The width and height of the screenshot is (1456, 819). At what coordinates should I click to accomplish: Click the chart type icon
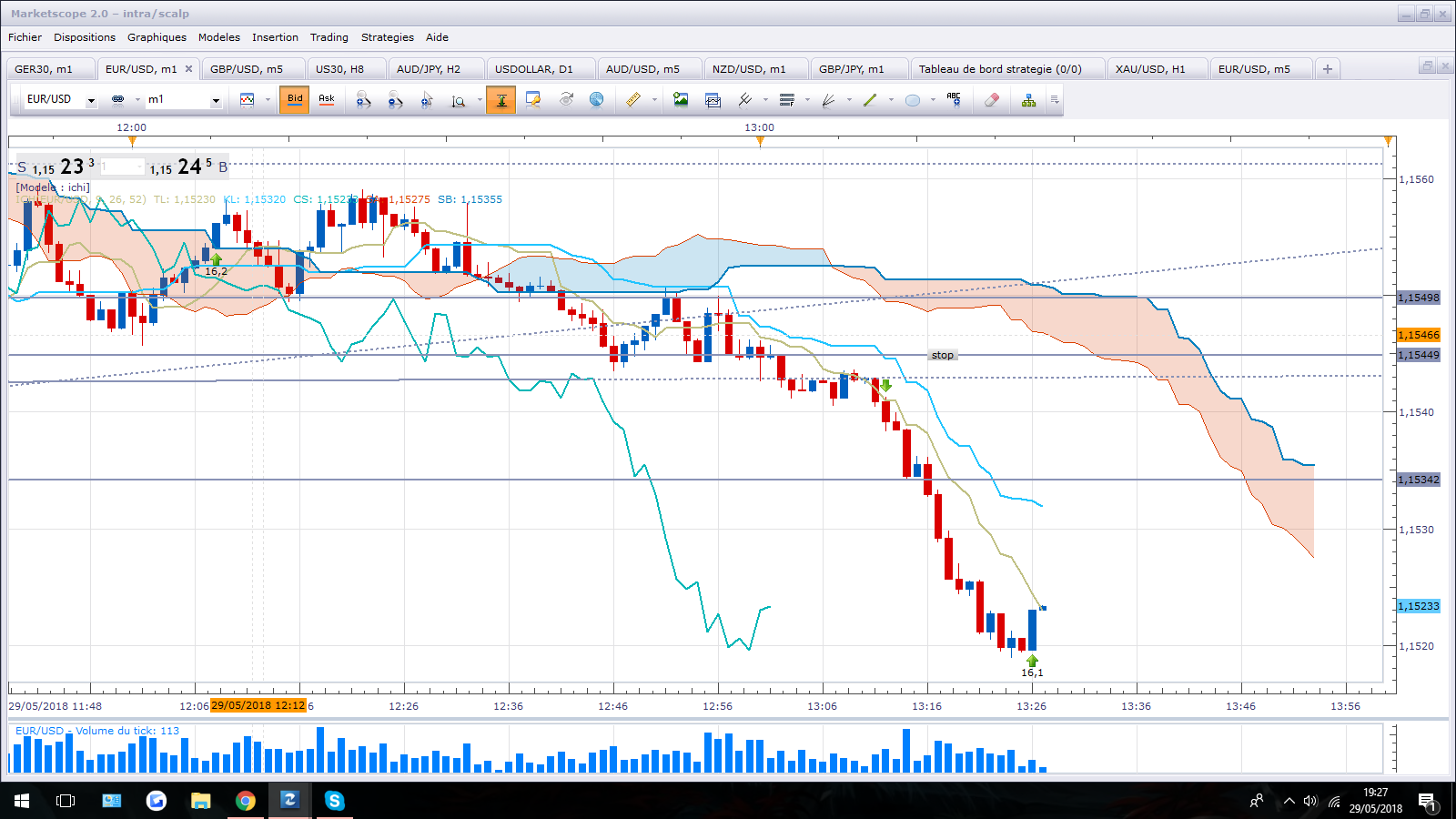pos(247,99)
